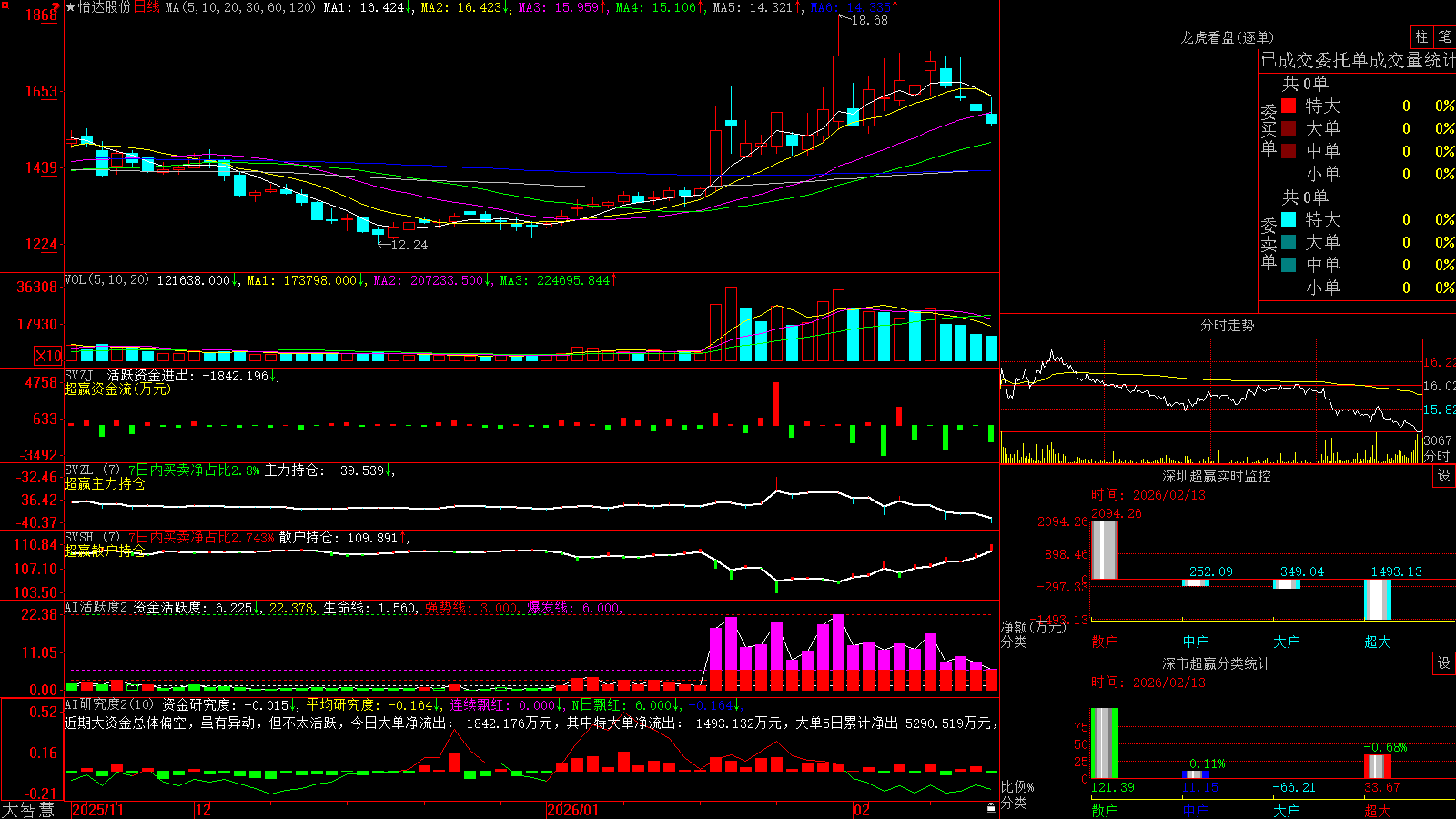Click the intraday 分时 price line chart
The image size is (1456, 819).
pyautogui.click(x=1211, y=386)
